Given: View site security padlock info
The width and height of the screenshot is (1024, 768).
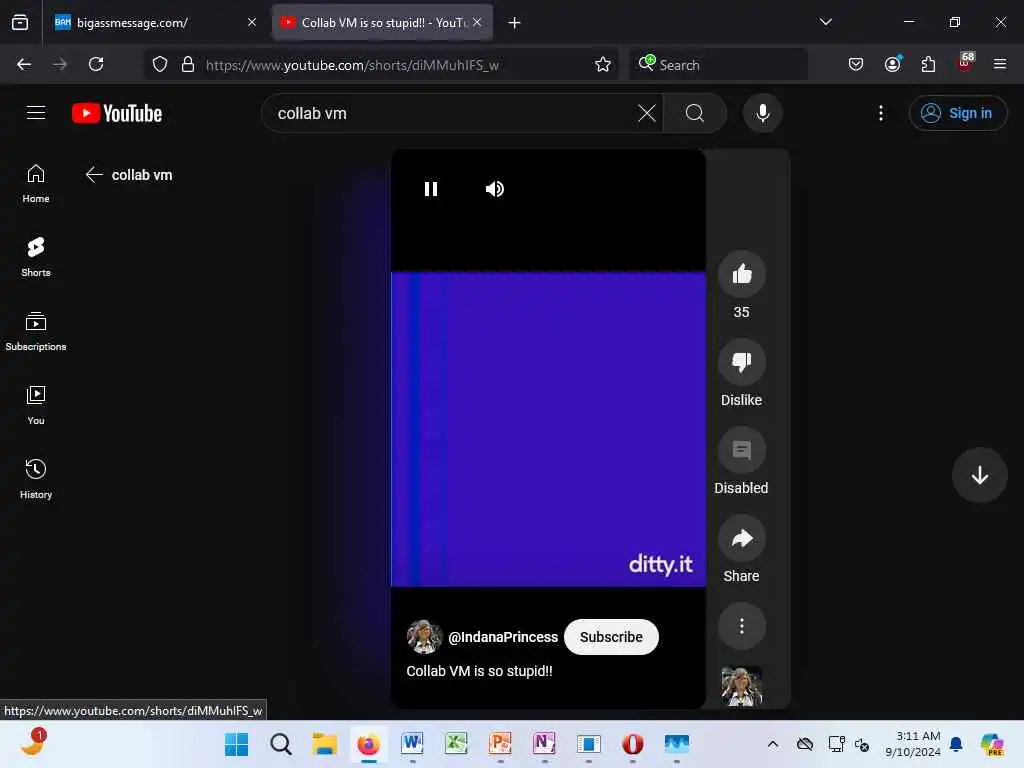Looking at the screenshot, I should 188,64.
